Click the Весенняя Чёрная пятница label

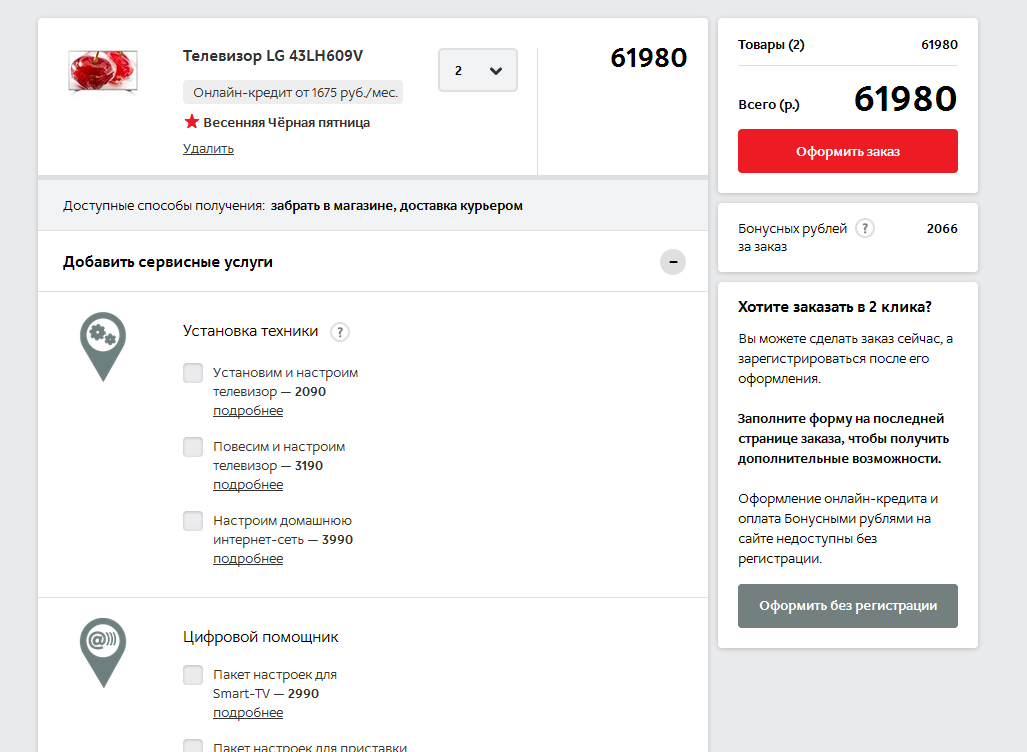[x=286, y=122]
